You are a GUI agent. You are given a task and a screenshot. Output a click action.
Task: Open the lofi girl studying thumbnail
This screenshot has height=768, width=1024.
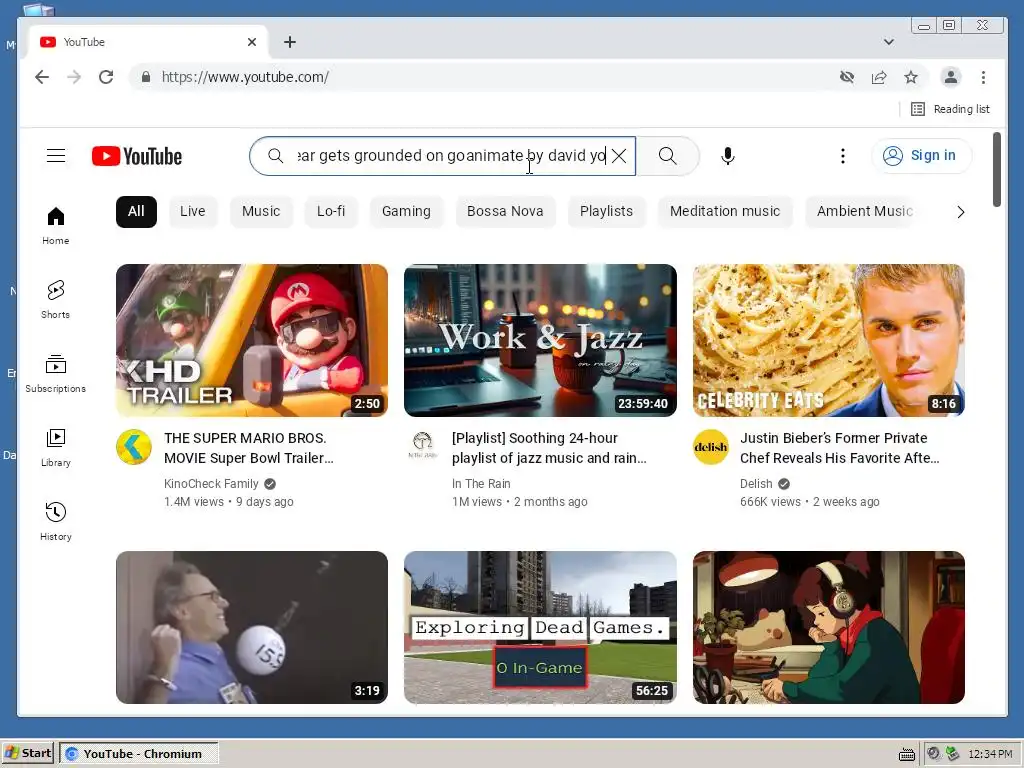click(829, 627)
